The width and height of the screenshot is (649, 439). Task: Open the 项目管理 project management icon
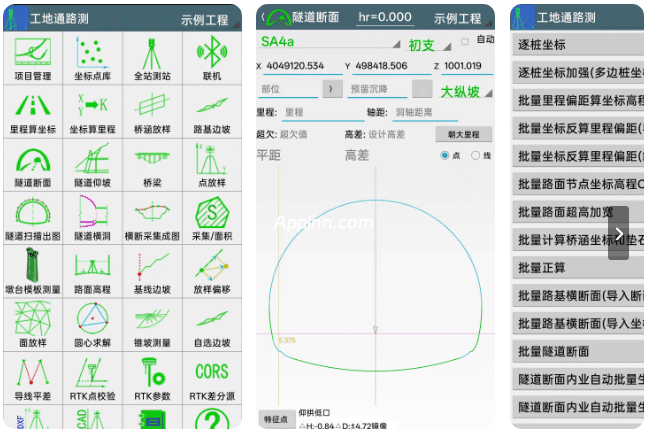(33, 58)
